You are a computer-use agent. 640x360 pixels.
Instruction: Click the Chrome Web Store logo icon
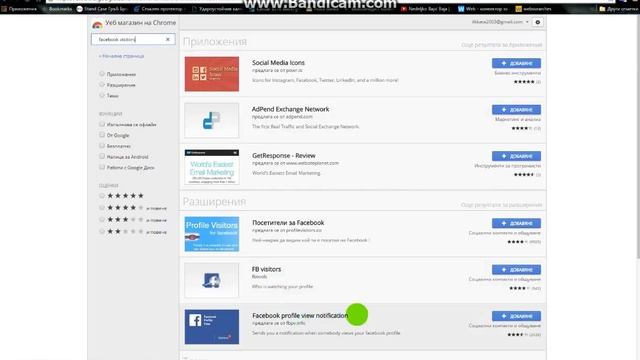tap(97, 24)
